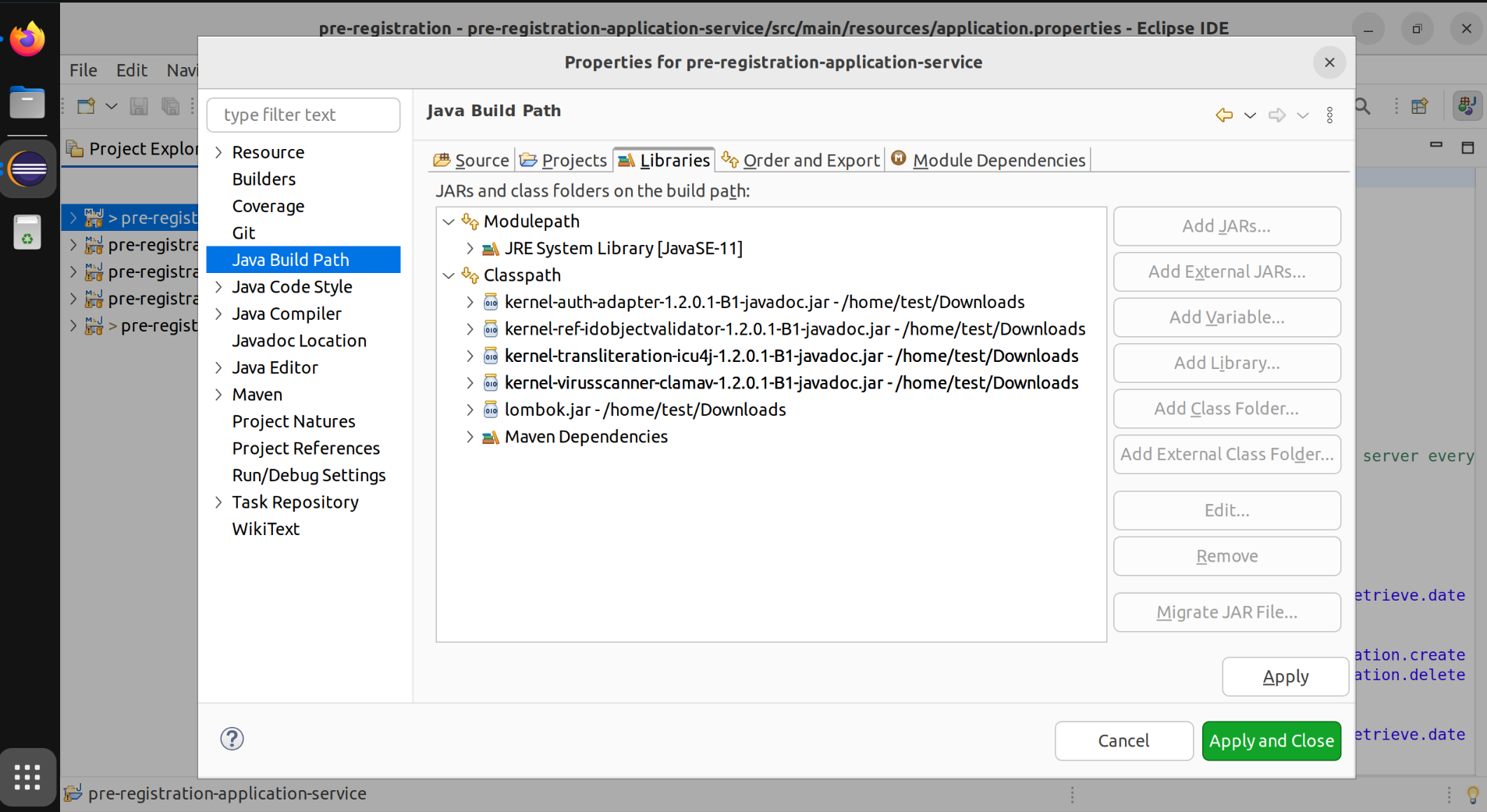This screenshot has height=812, width=1487.
Task: Switch to the Source tab
Action: [471, 160]
